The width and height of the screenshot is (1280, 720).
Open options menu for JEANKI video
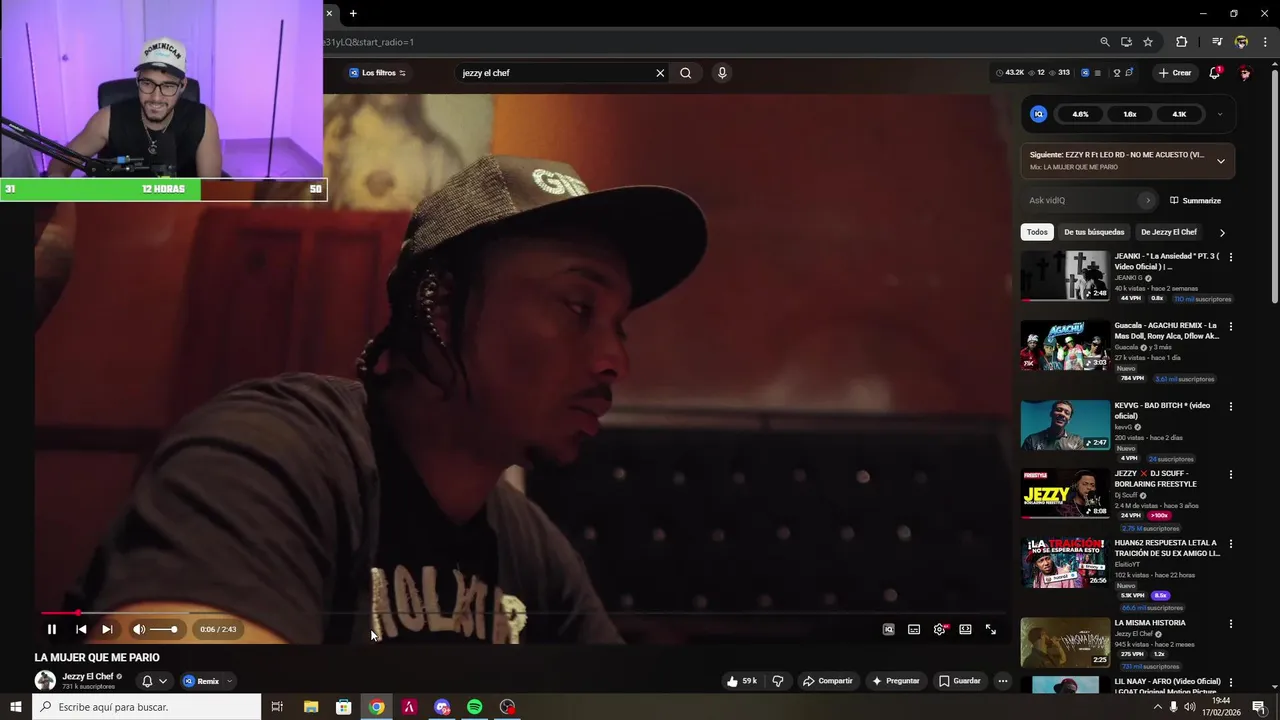[x=1231, y=257]
